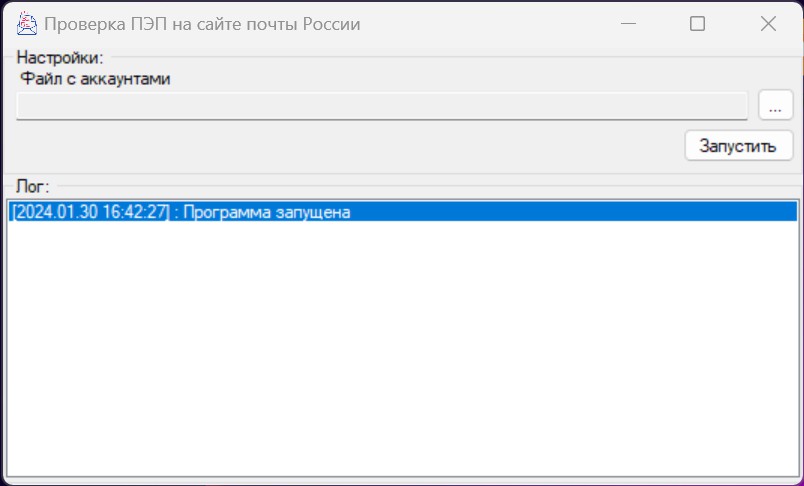Minimize the Проверка ПЭП window

click(629, 24)
